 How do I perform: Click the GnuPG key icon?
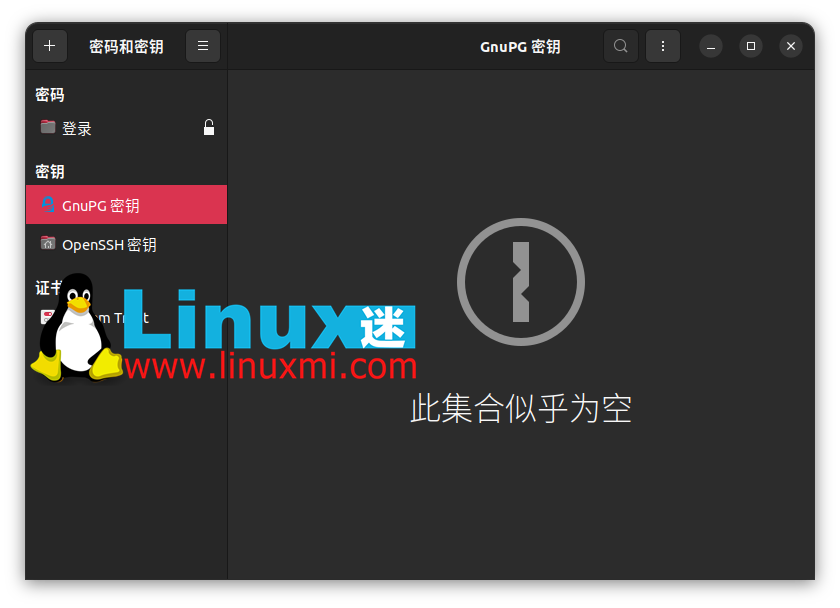pos(48,204)
